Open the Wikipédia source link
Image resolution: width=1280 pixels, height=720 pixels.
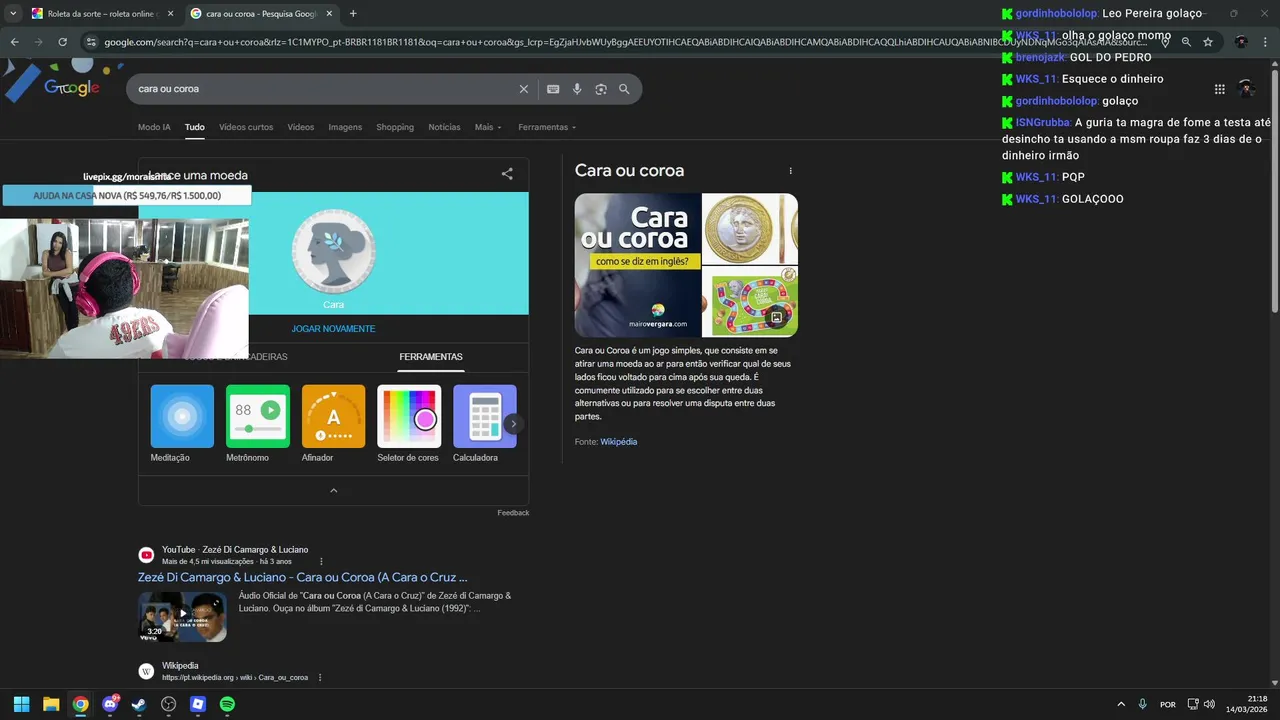[618, 442]
